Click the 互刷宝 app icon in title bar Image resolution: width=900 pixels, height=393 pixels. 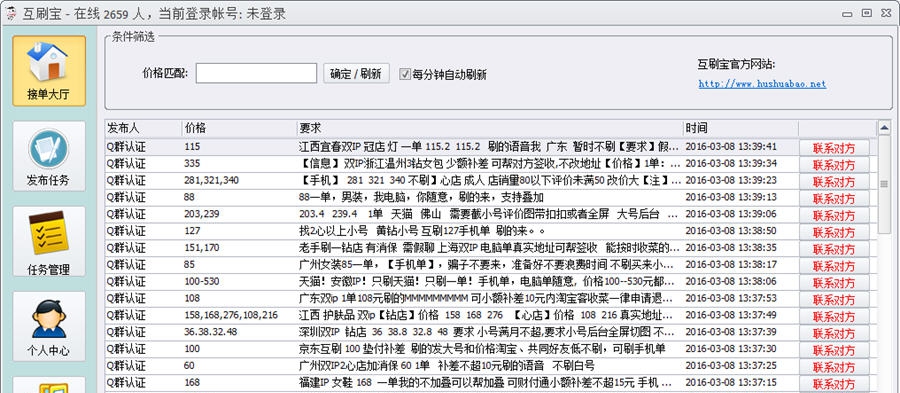[x=10, y=14]
